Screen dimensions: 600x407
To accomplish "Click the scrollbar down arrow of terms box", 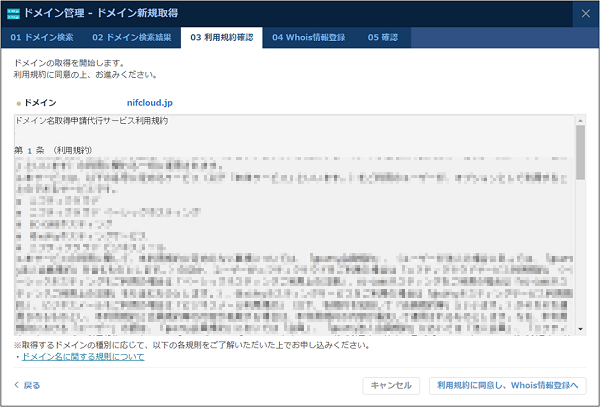I will coord(580,329).
